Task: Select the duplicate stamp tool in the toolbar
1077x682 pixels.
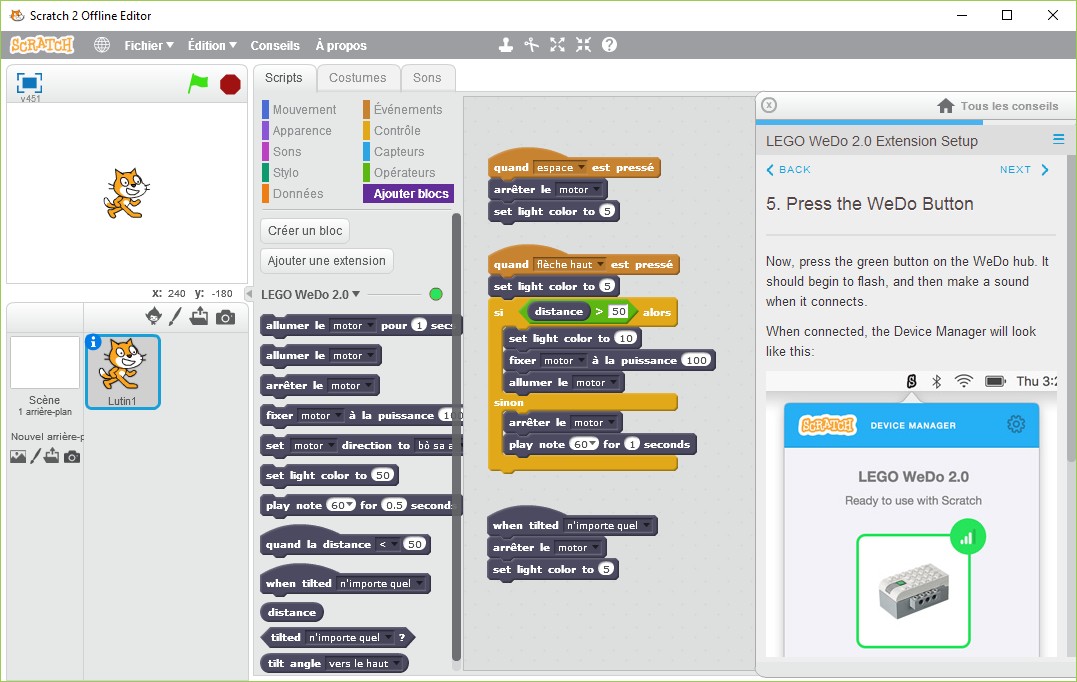Action: [505, 45]
